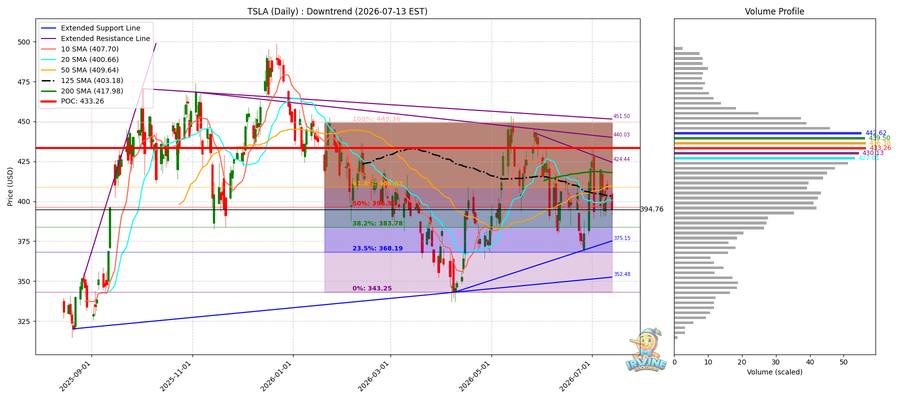900x400 pixels.
Task: Click the faint '100%: 449.36' Fibonacci label
Action: click(378, 119)
